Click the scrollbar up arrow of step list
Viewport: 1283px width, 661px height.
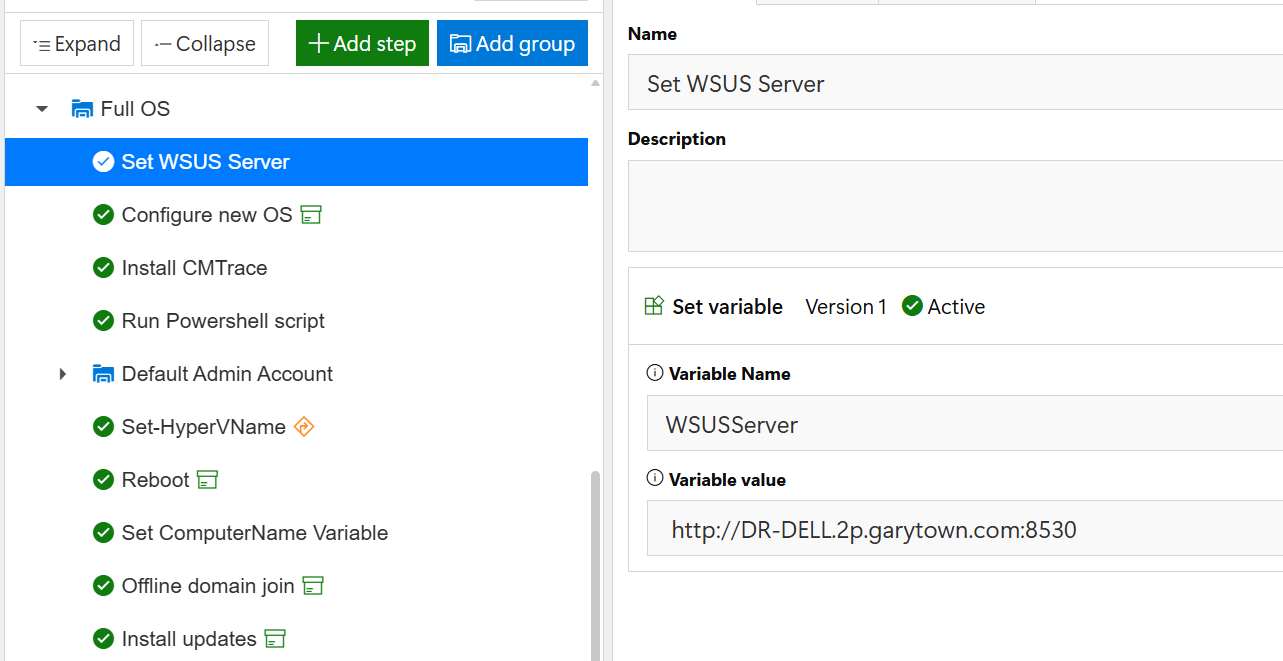(596, 83)
